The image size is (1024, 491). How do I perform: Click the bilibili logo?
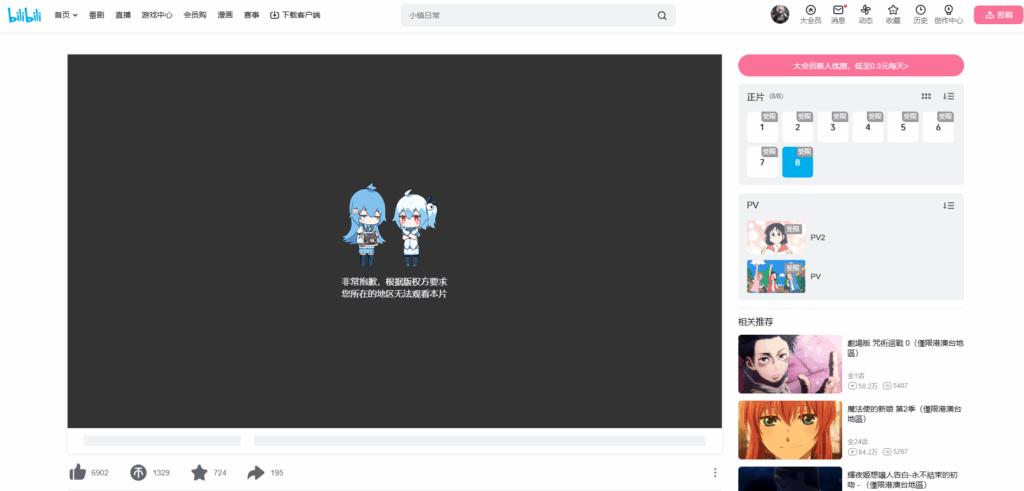coord(24,15)
